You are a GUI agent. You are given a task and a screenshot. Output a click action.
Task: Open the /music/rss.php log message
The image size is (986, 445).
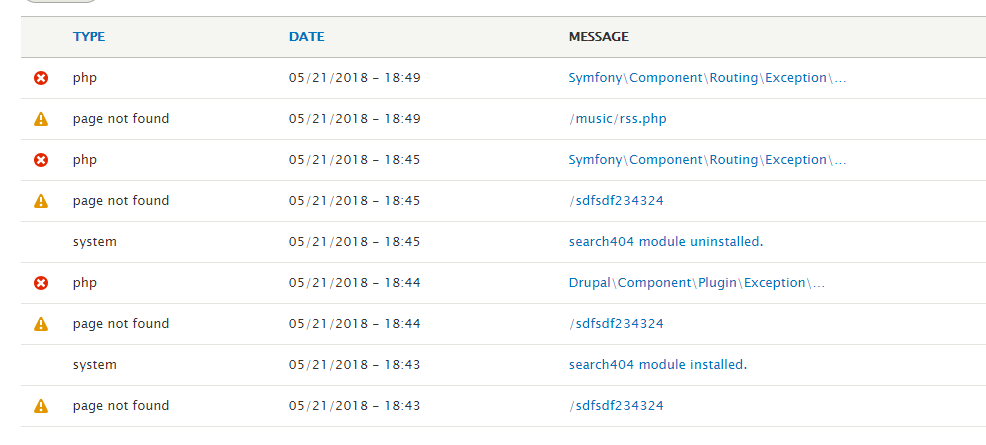click(617, 119)
